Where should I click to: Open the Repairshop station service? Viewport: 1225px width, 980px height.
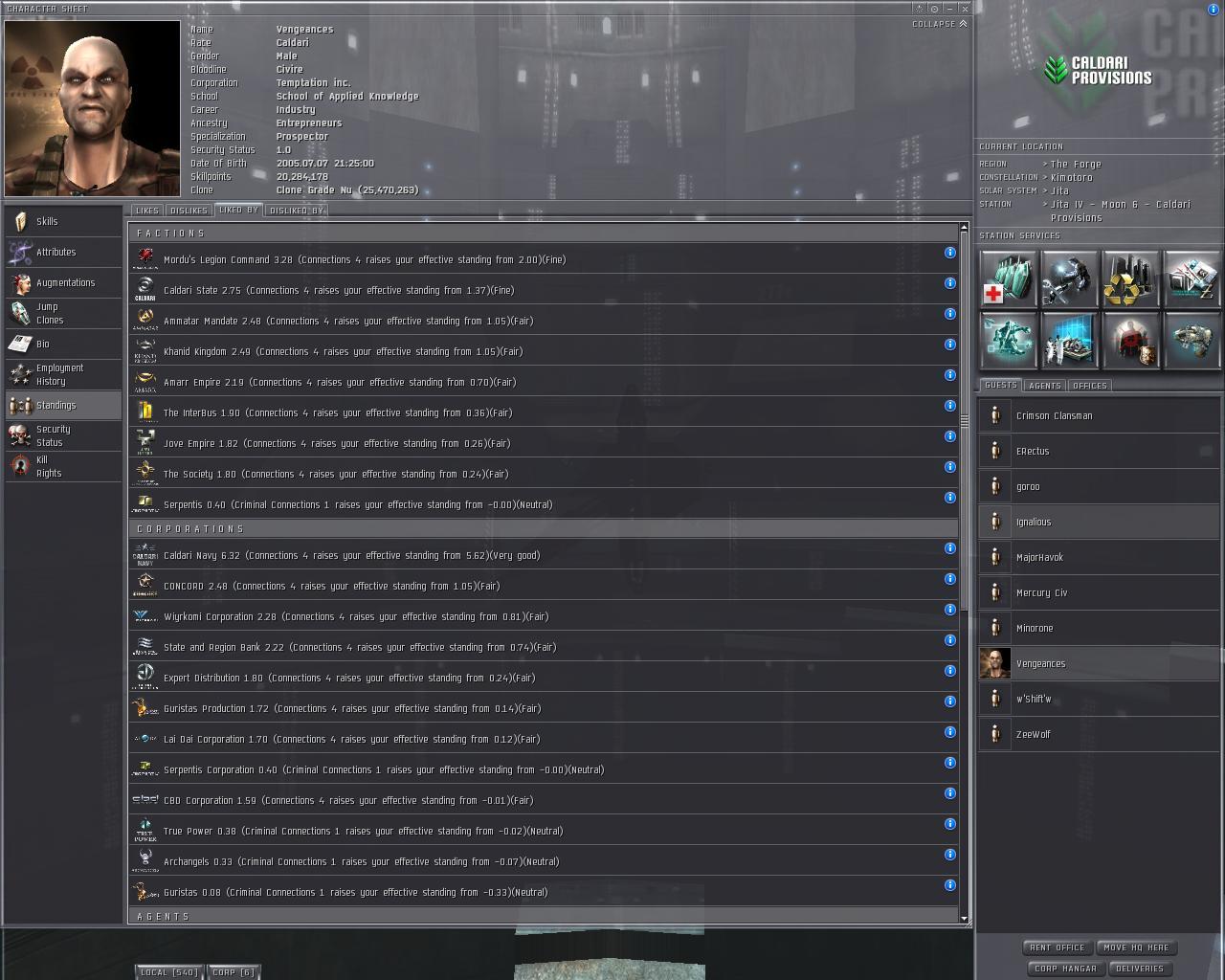[1070, 279]
